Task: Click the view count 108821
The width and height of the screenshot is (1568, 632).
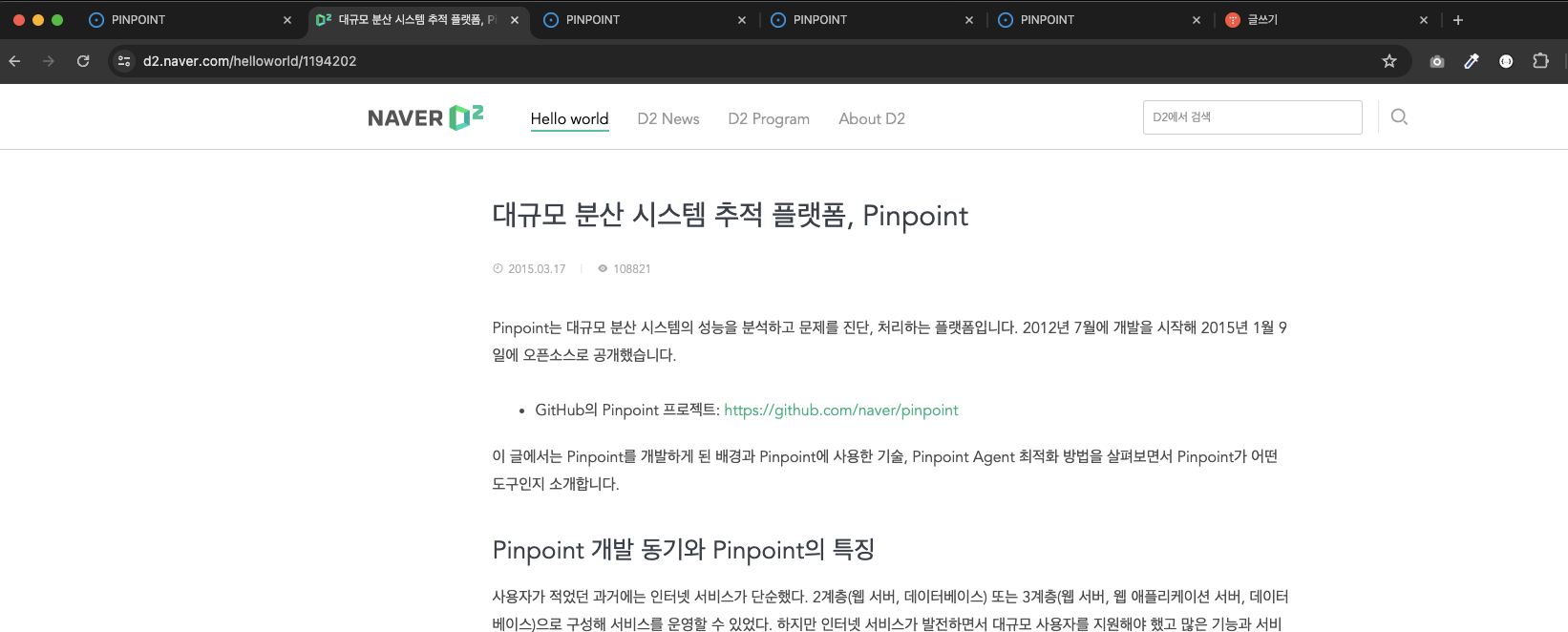Action: (631, 269)
